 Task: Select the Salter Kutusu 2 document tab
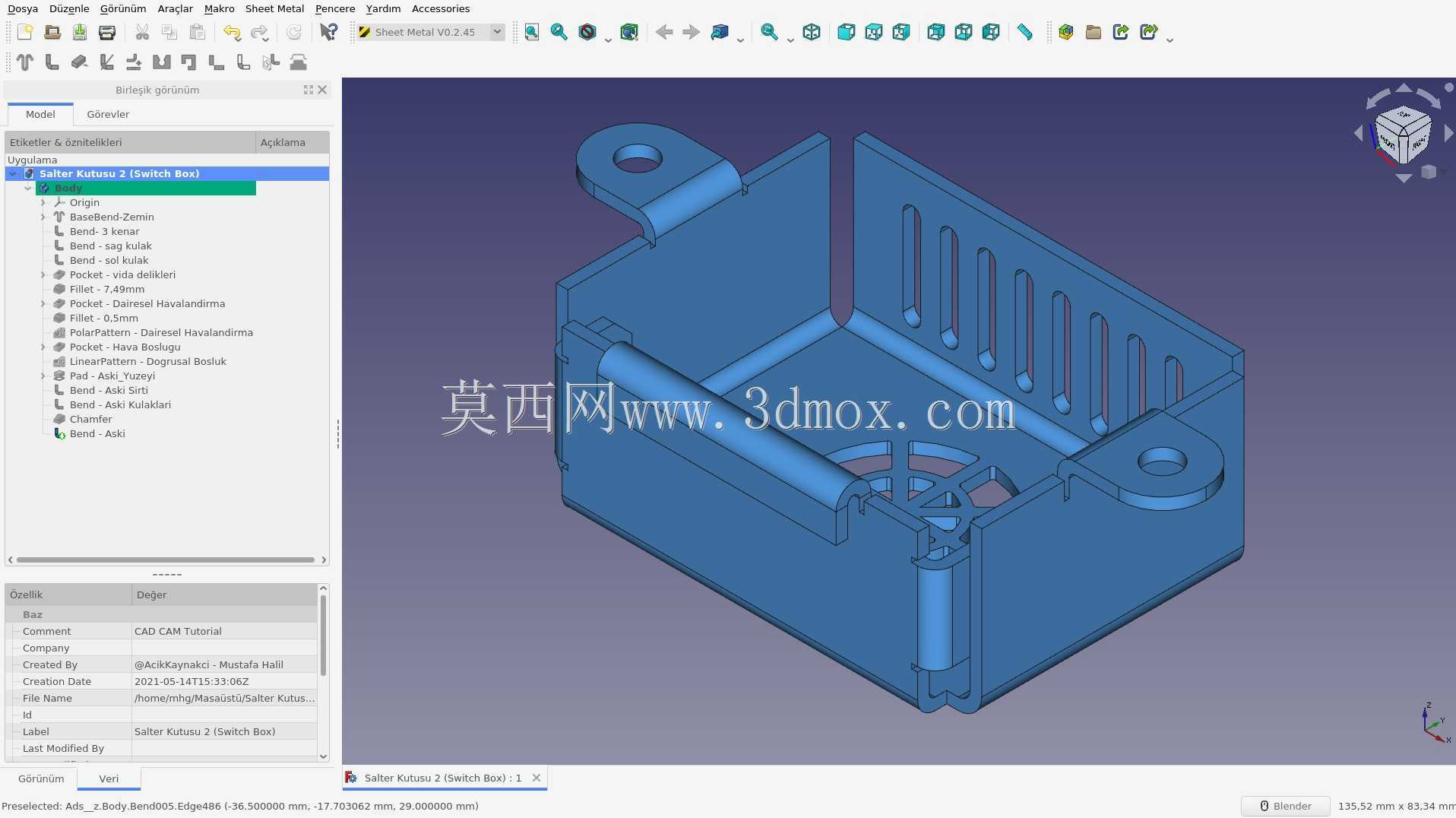click(443, 778)
